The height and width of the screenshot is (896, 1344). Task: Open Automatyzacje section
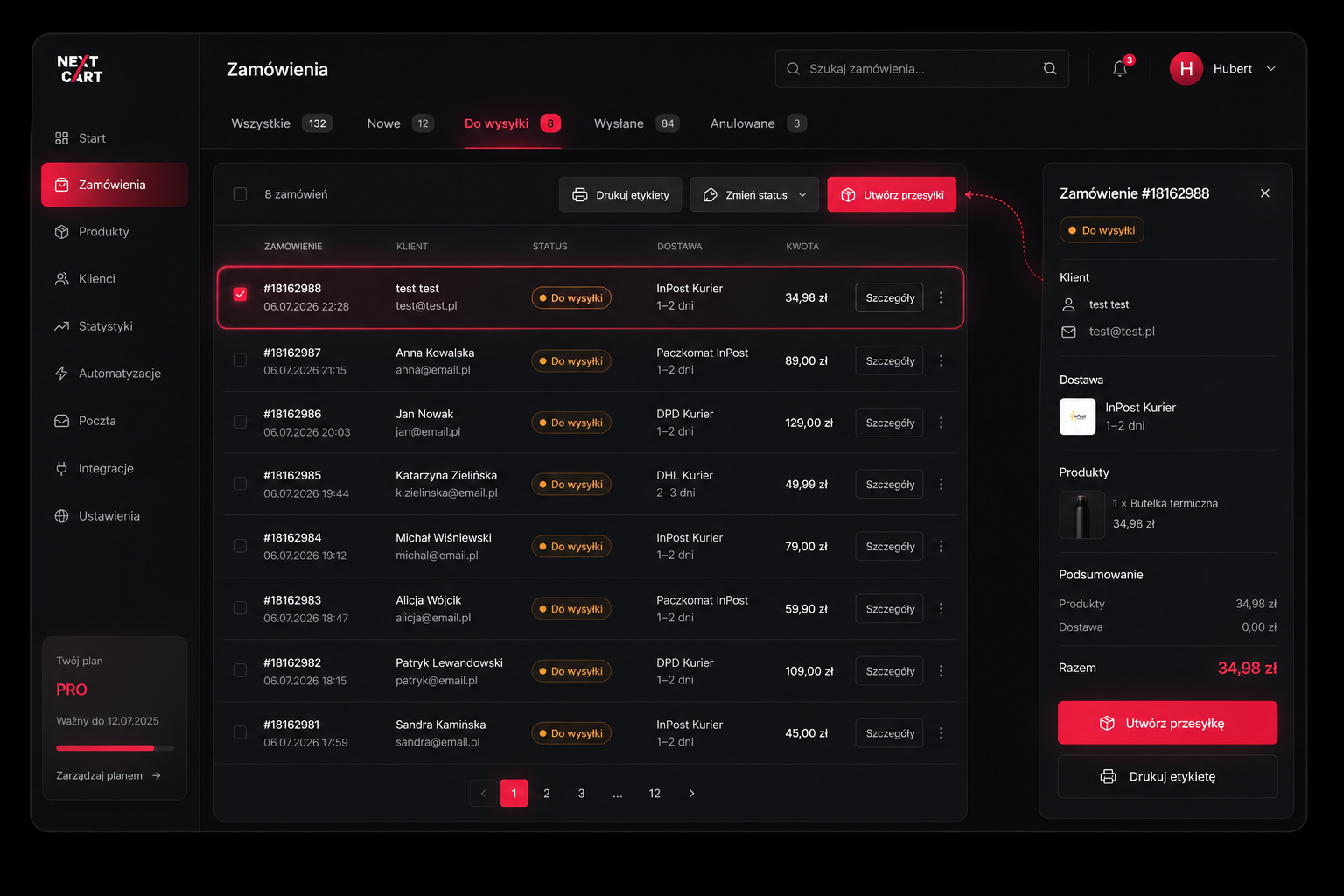point(115,374)
